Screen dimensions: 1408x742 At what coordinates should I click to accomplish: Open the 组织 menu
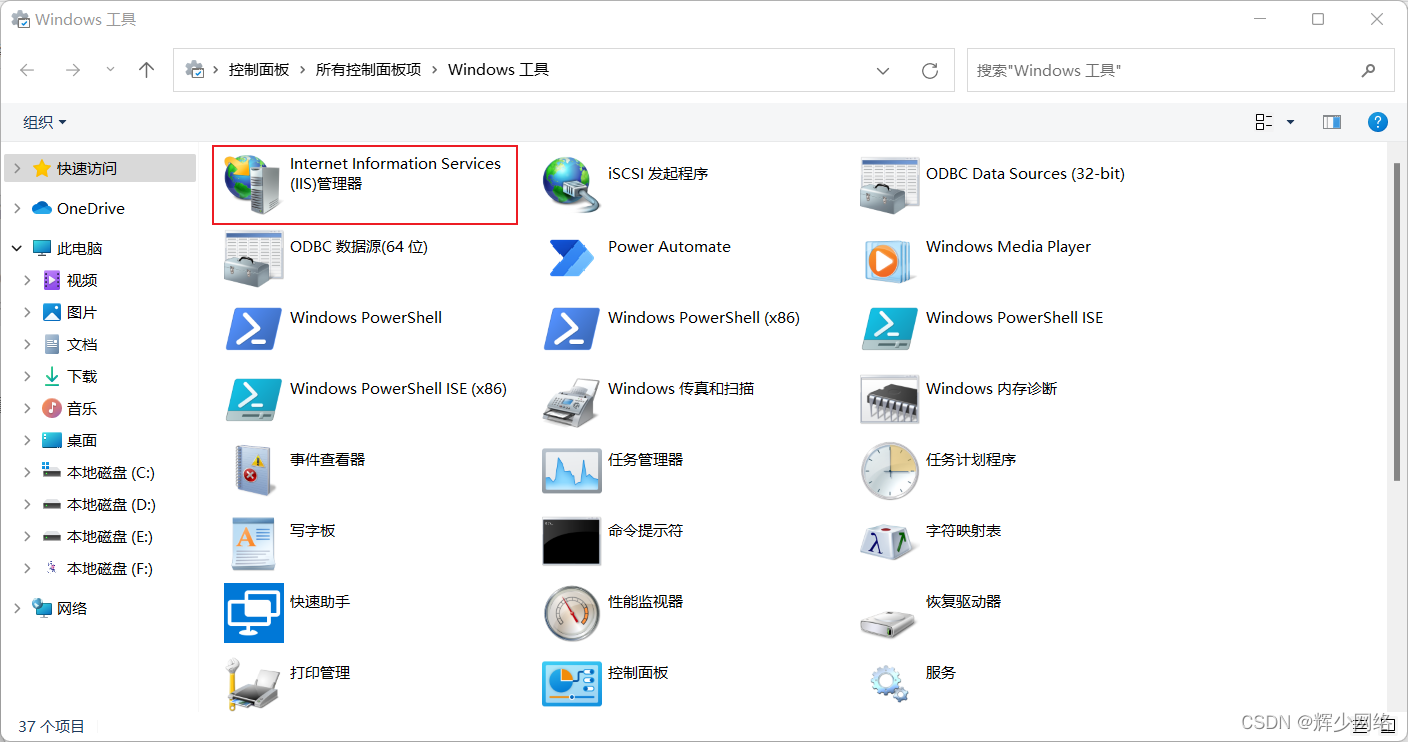pos(45,122)
